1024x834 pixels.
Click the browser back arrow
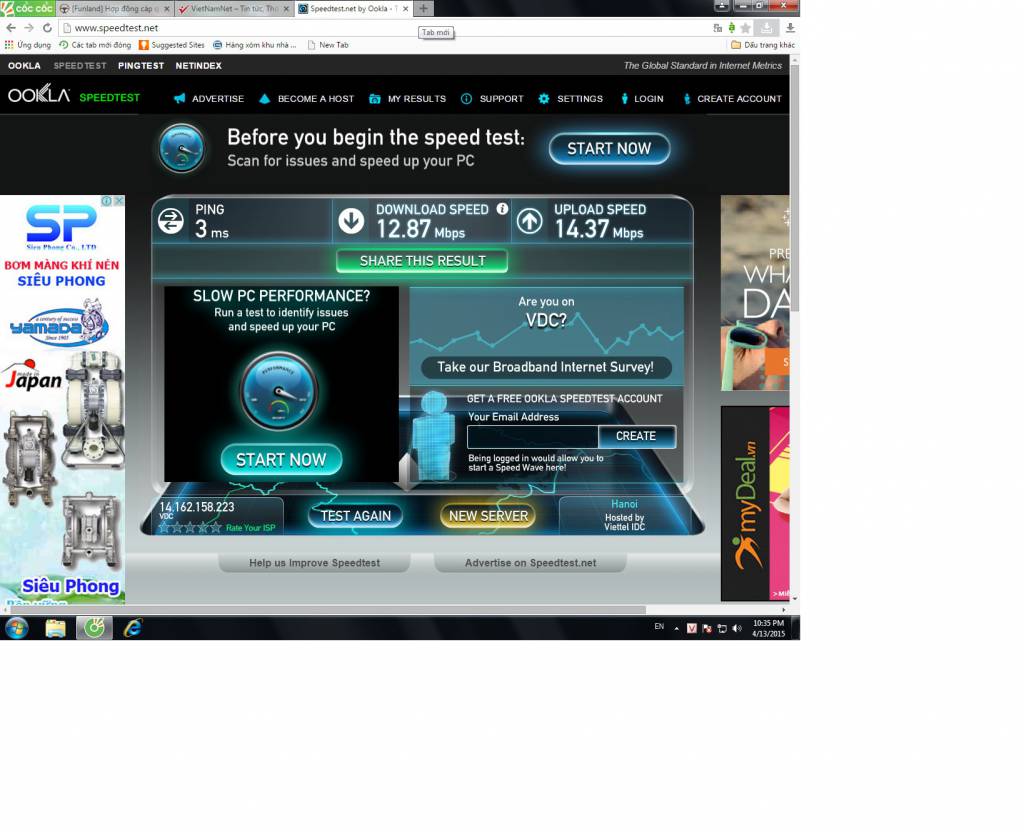pyautogui.click(x=10, y=27)
